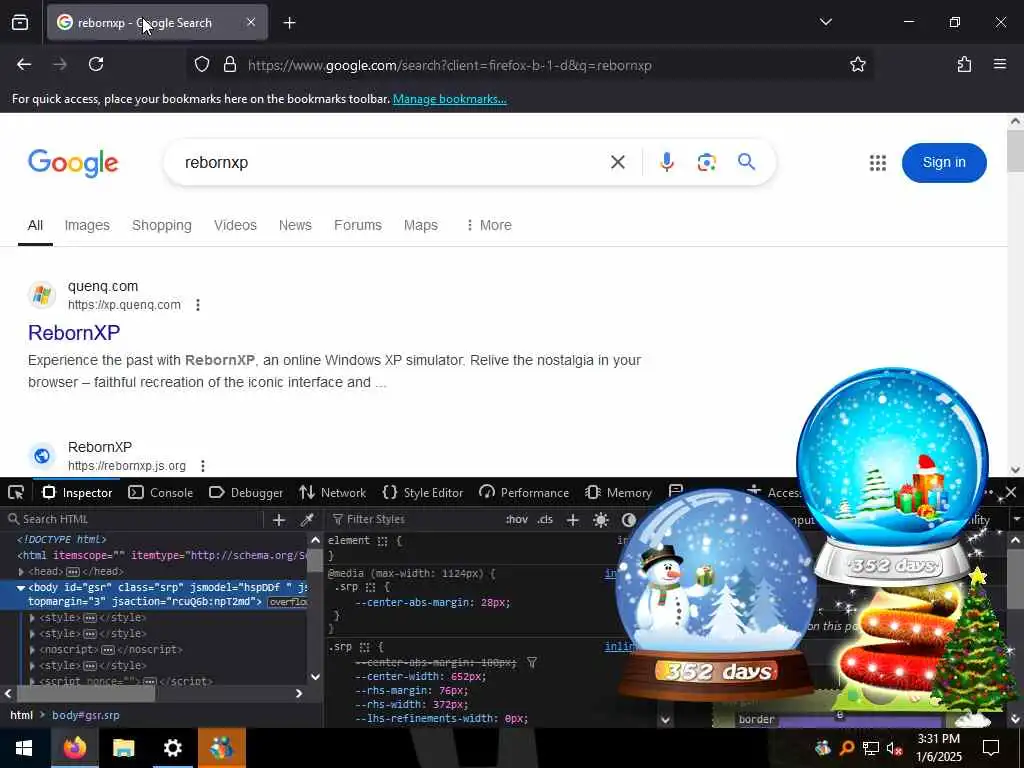Open the RebornXP result title link
This screenshot has width=1024, height=768.
click(x=74, y=332)
